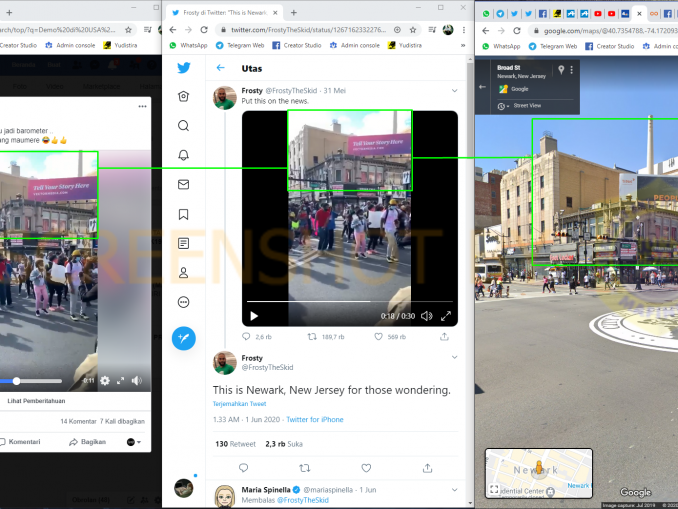Viewport: 678px width, 509px height.
Task: Click the back arrow in the Street View panel
Action: pos(483,87)
